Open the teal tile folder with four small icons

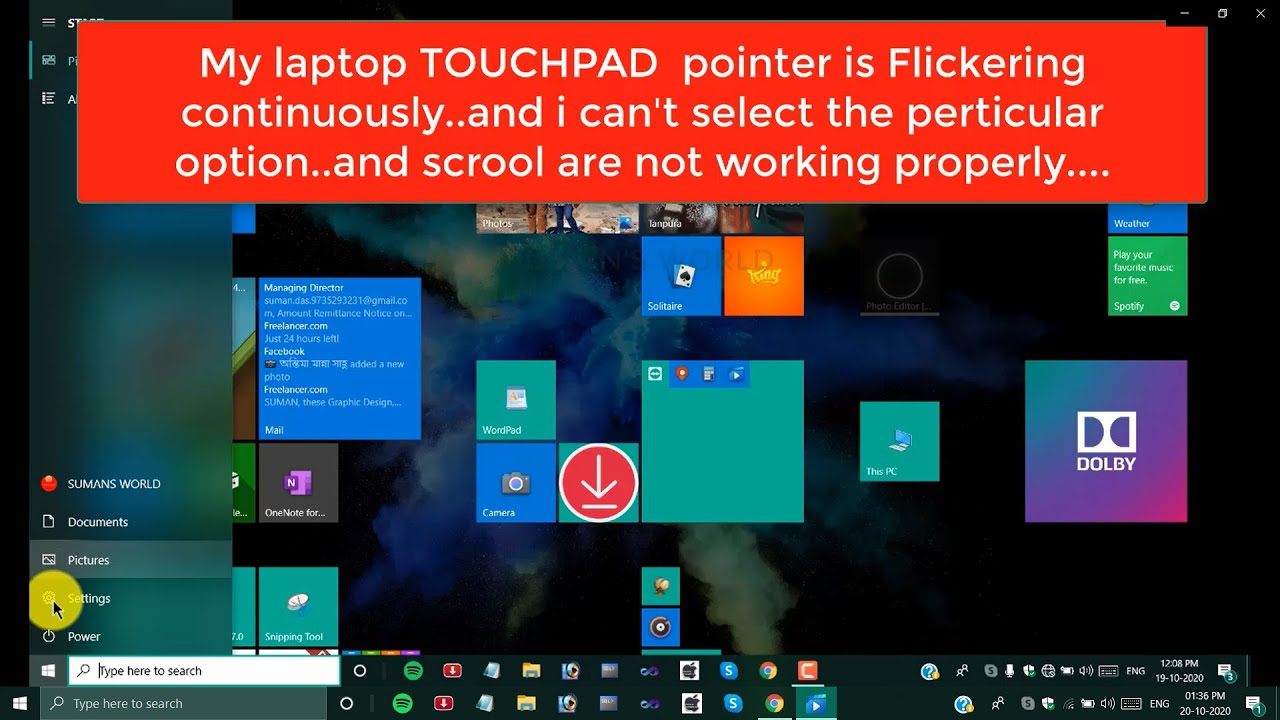click(722, 441)
